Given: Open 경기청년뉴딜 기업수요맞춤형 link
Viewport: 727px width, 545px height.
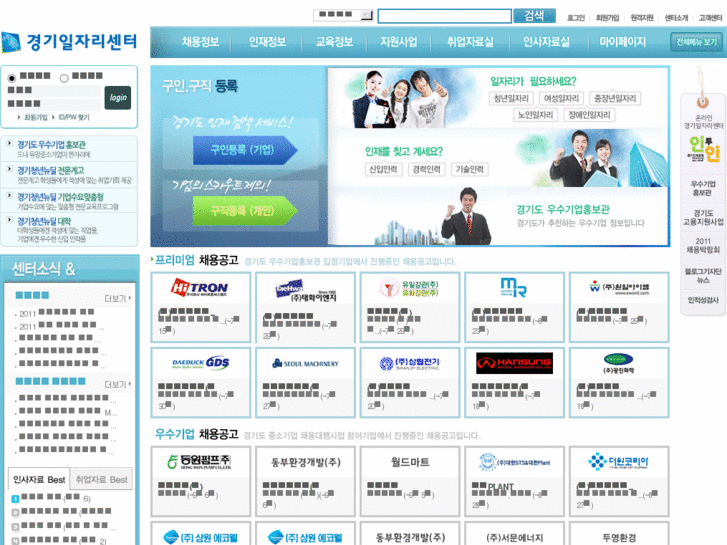Looking at the screenshot, I should 60,197.
